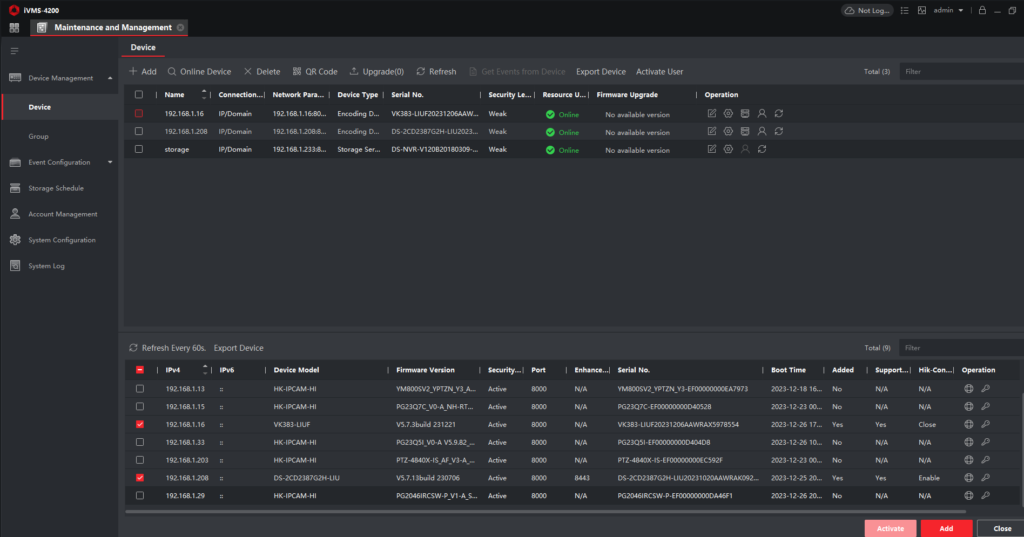This screenshot has height=537, width=1024.
Task: Collapse the Device Management section
Action: coord(110,78)
